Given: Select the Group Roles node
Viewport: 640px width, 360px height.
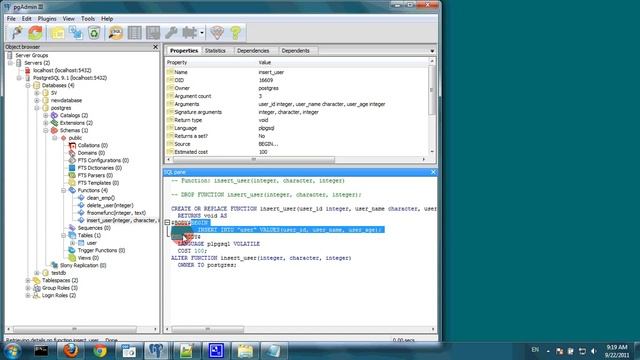Looking at the screenshot, I should [60, 288].
